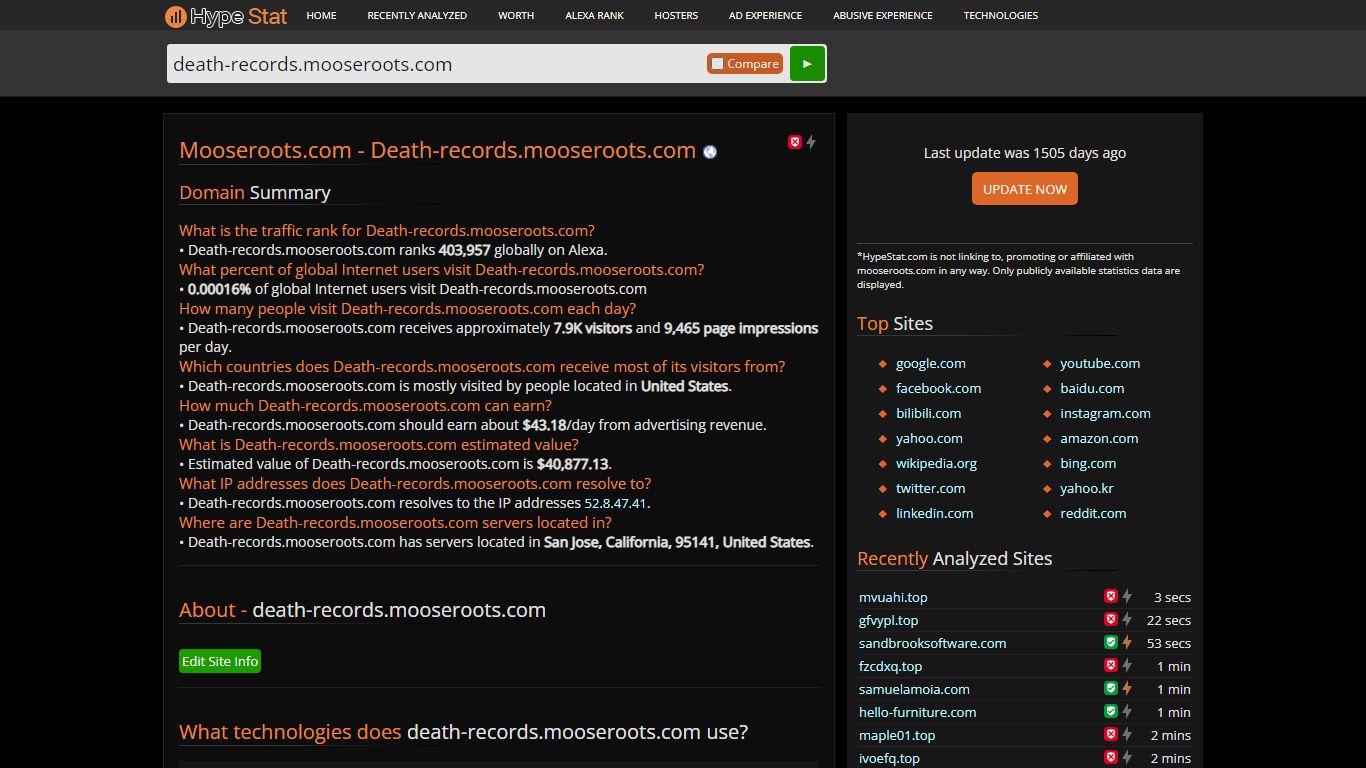Open the google.com top site link
This screenshot has height=768, width=1366.
point(931,363)
